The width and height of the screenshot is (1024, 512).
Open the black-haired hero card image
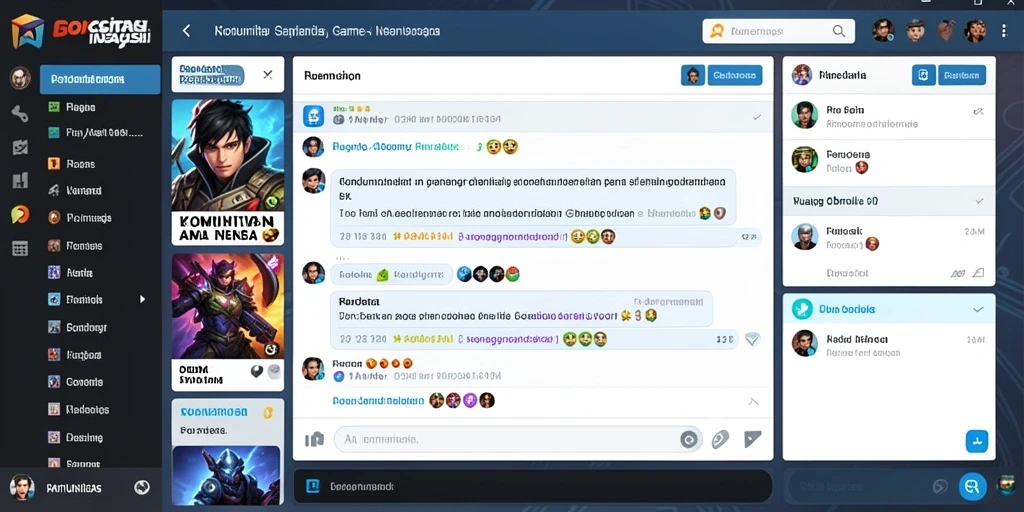[228, 155]
